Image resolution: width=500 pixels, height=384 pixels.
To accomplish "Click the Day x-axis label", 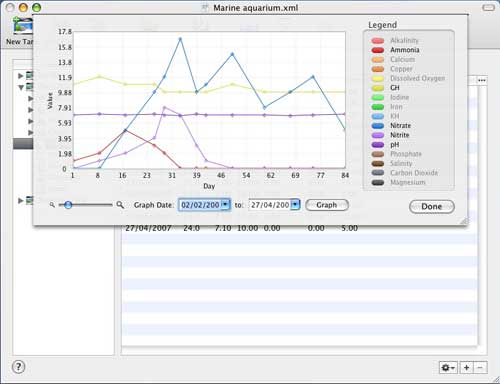I will (x=209, y=186).
